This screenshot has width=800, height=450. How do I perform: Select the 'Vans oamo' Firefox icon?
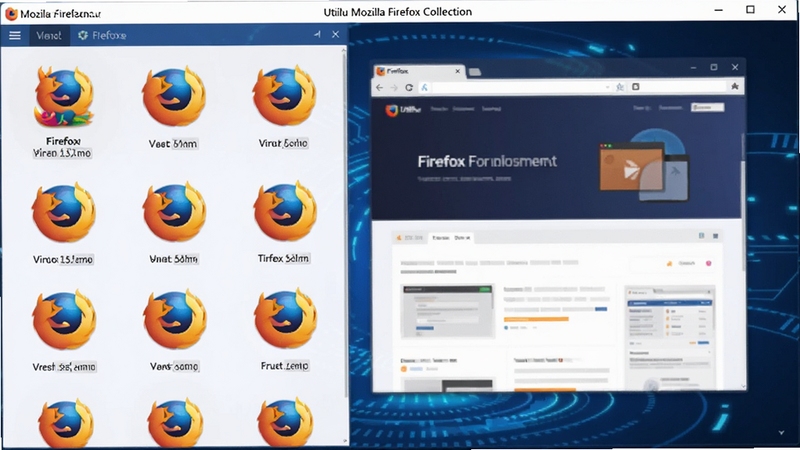point(174,319)
